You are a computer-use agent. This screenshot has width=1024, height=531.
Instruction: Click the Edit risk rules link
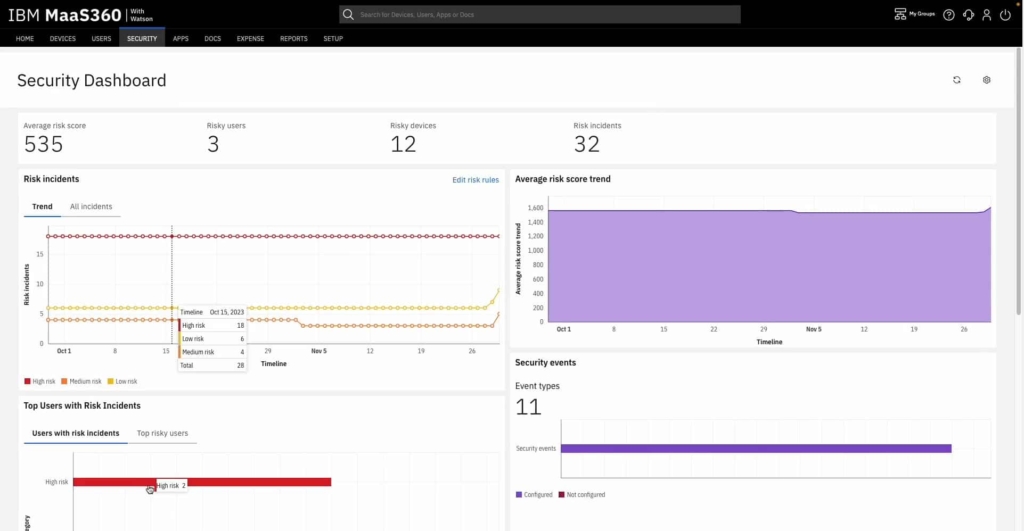coord(475,180)
